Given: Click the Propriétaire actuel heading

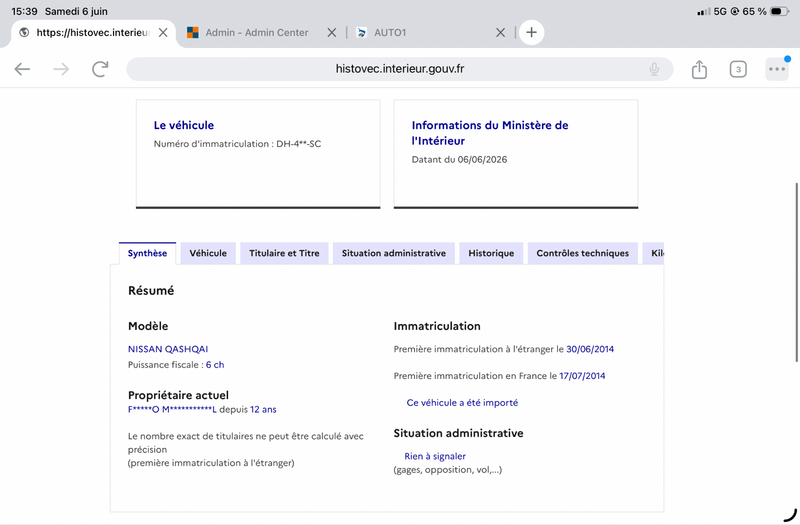Looking at the screenshot, I should tap(178, 395).
